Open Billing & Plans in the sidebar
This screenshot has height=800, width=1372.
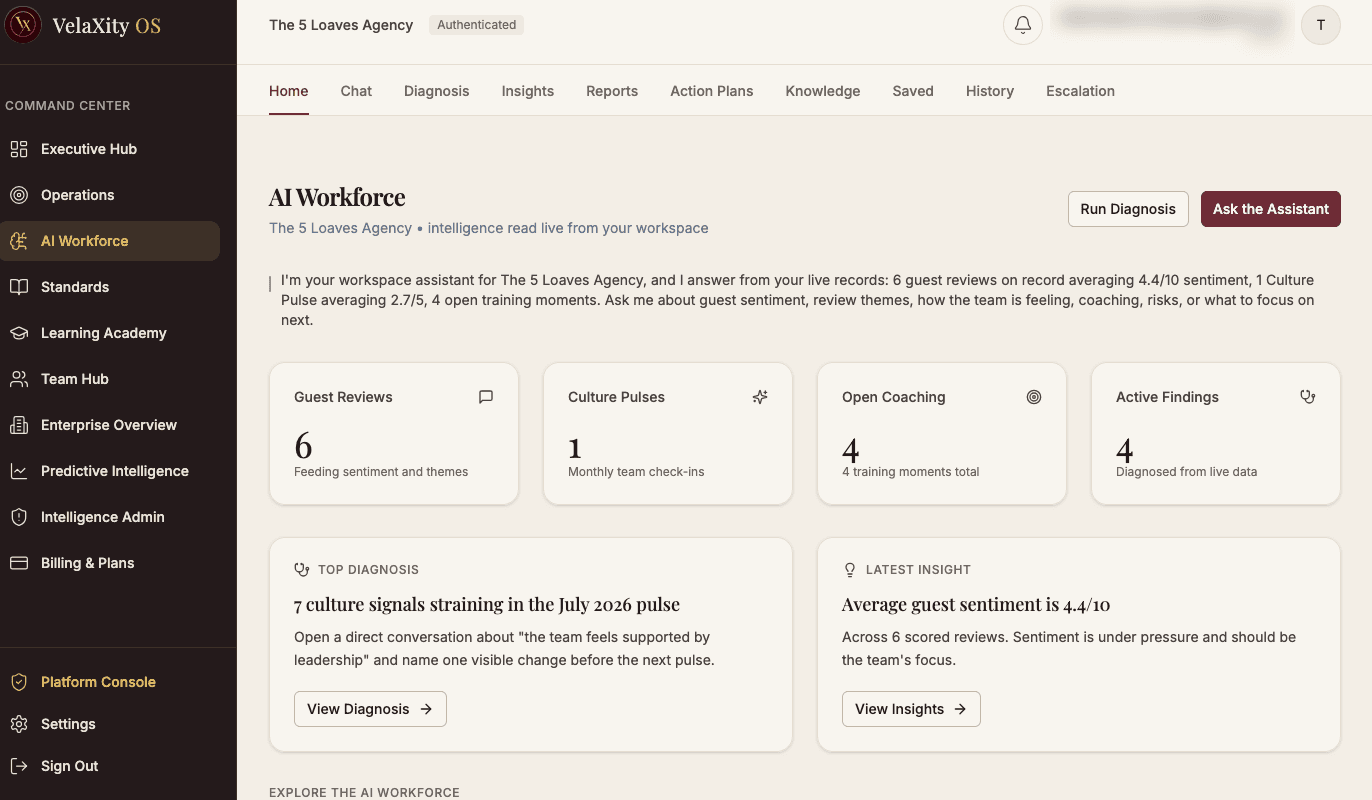110,563
